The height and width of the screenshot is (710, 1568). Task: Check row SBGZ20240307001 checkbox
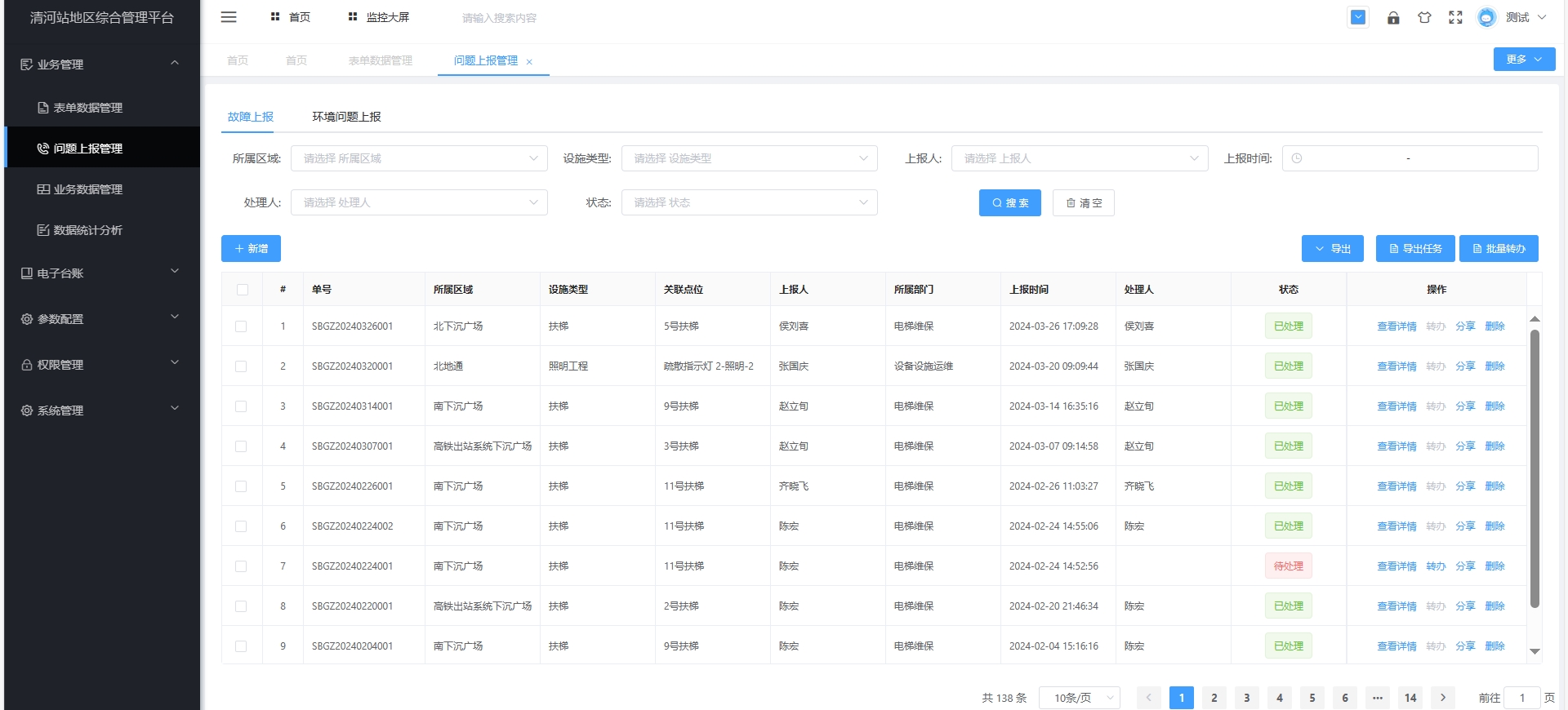click(241, 446)
